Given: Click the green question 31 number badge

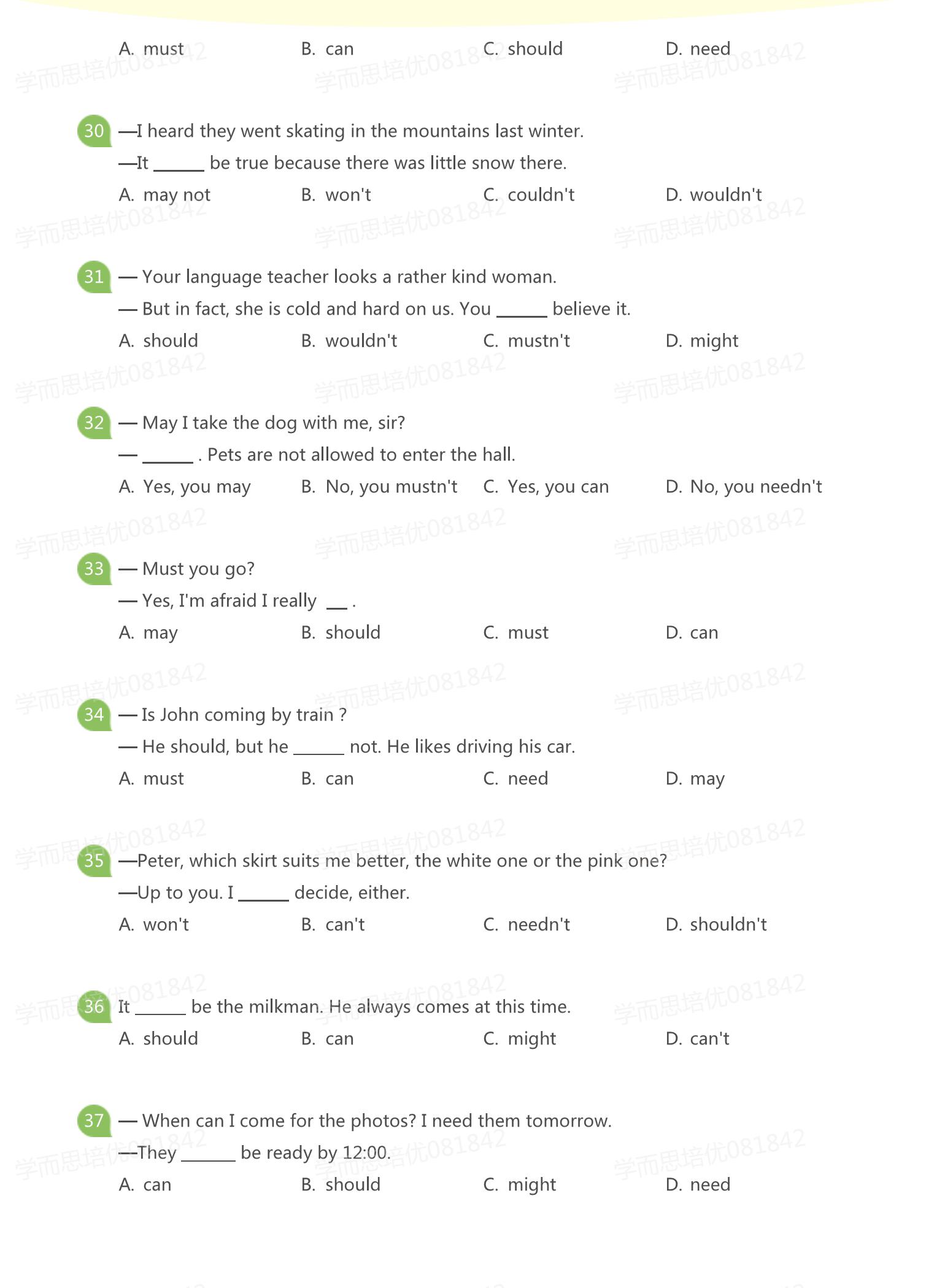Looking at the screenshot, I should (x=94, y=277).
